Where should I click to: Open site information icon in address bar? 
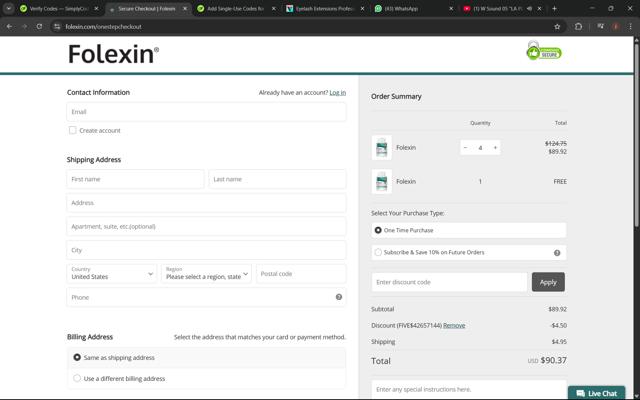coord(57,27)
